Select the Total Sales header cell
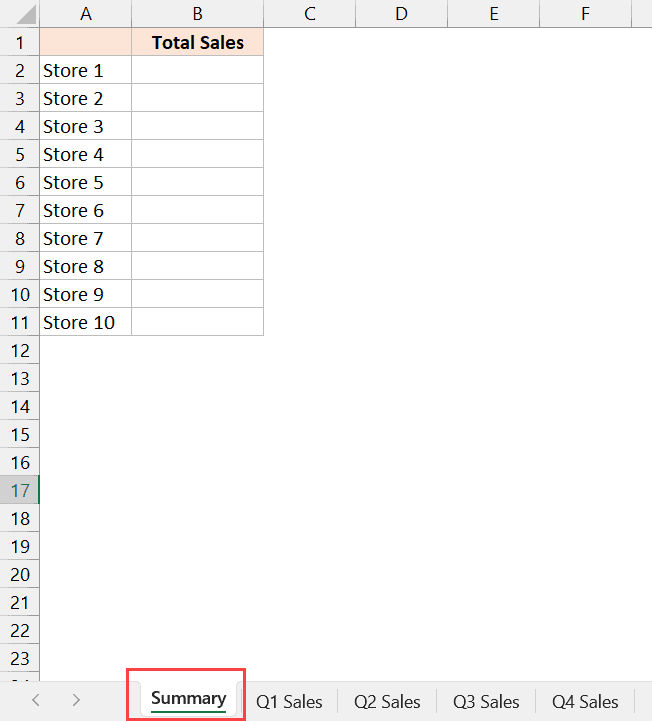Image resolution: width=652 pixels, height=721 pixels. click(198, 42)
